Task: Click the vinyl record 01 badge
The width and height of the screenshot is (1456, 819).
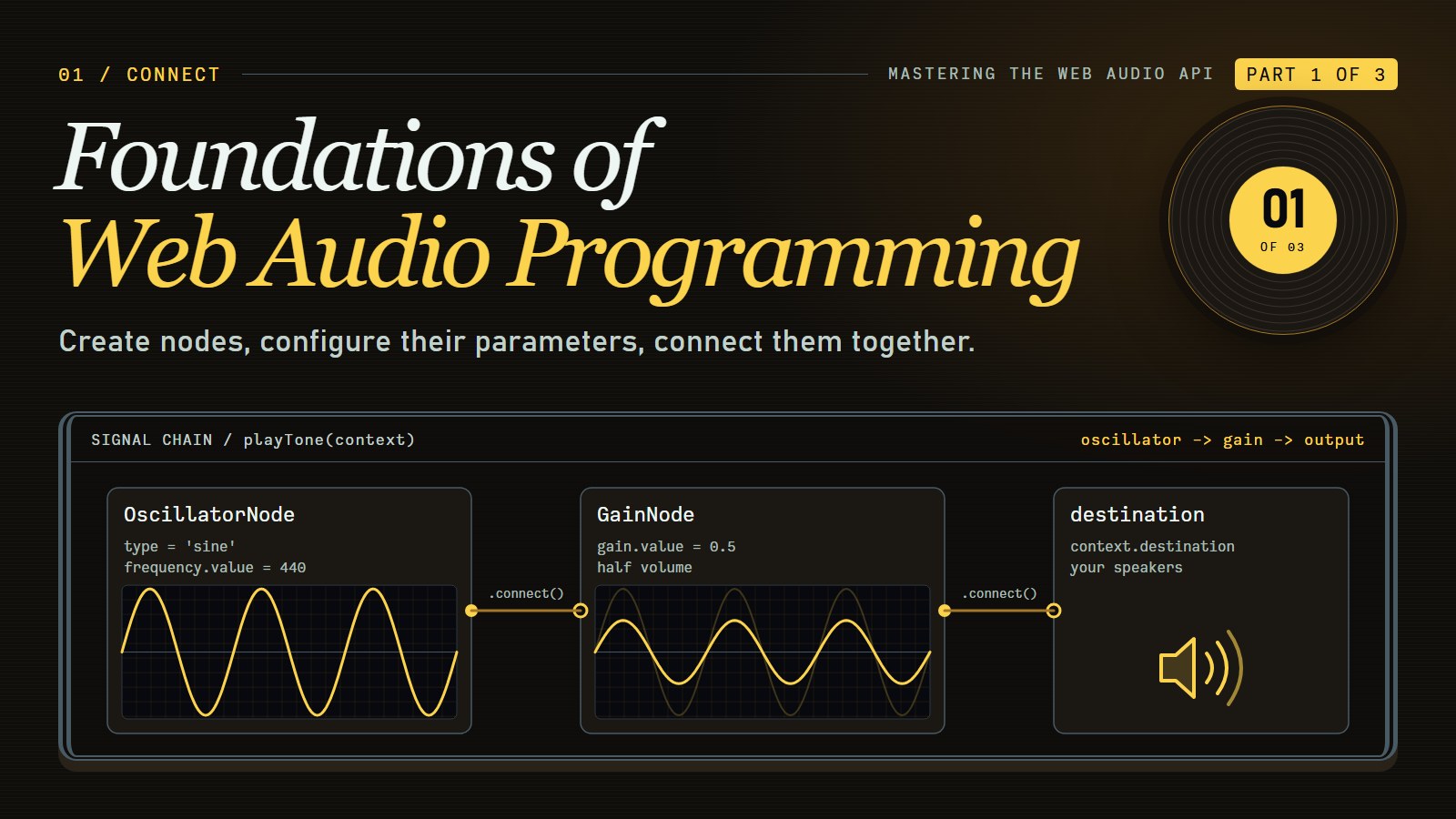Action: click(1283, 220)
